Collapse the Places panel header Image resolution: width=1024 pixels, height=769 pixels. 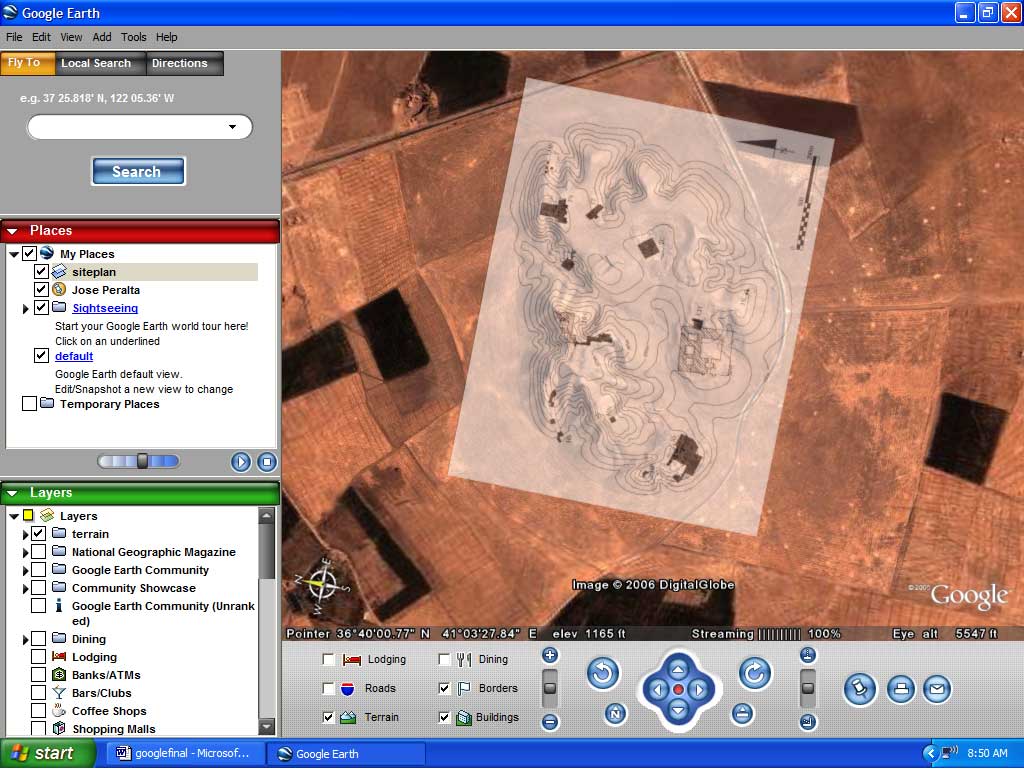click(12, 231)
